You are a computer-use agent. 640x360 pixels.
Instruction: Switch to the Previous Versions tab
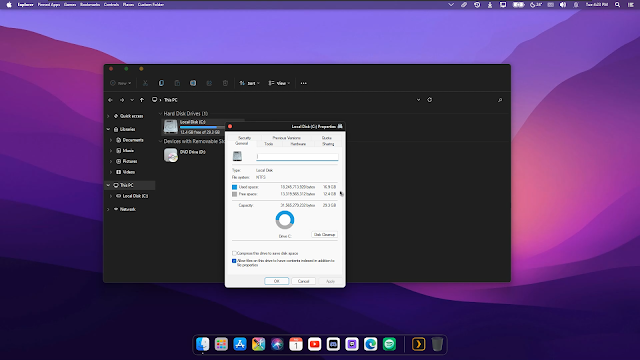point(287,138)
